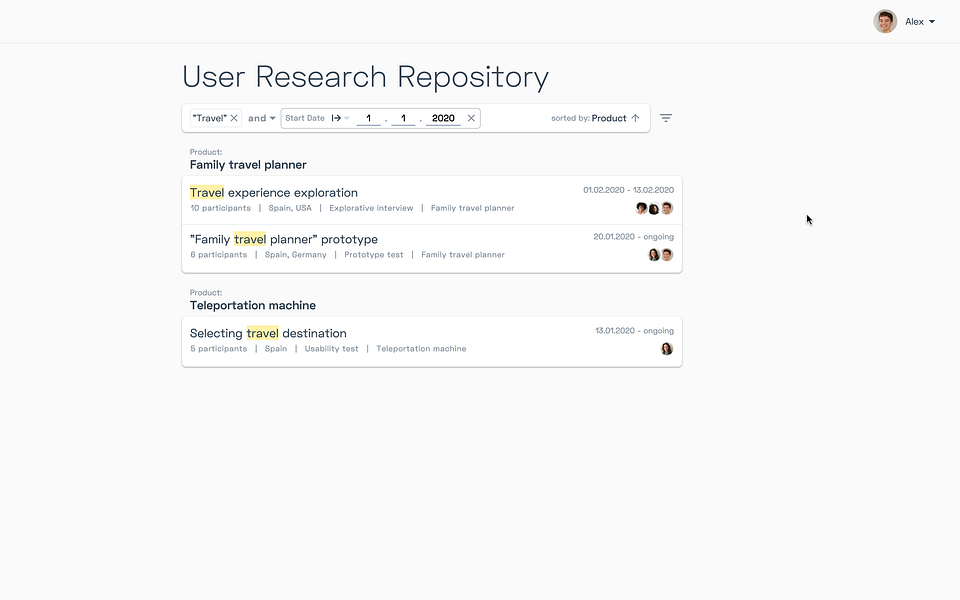Screen dimensions: 960x600
Task: Clear the Start Date filter
Action: (471, 118)
